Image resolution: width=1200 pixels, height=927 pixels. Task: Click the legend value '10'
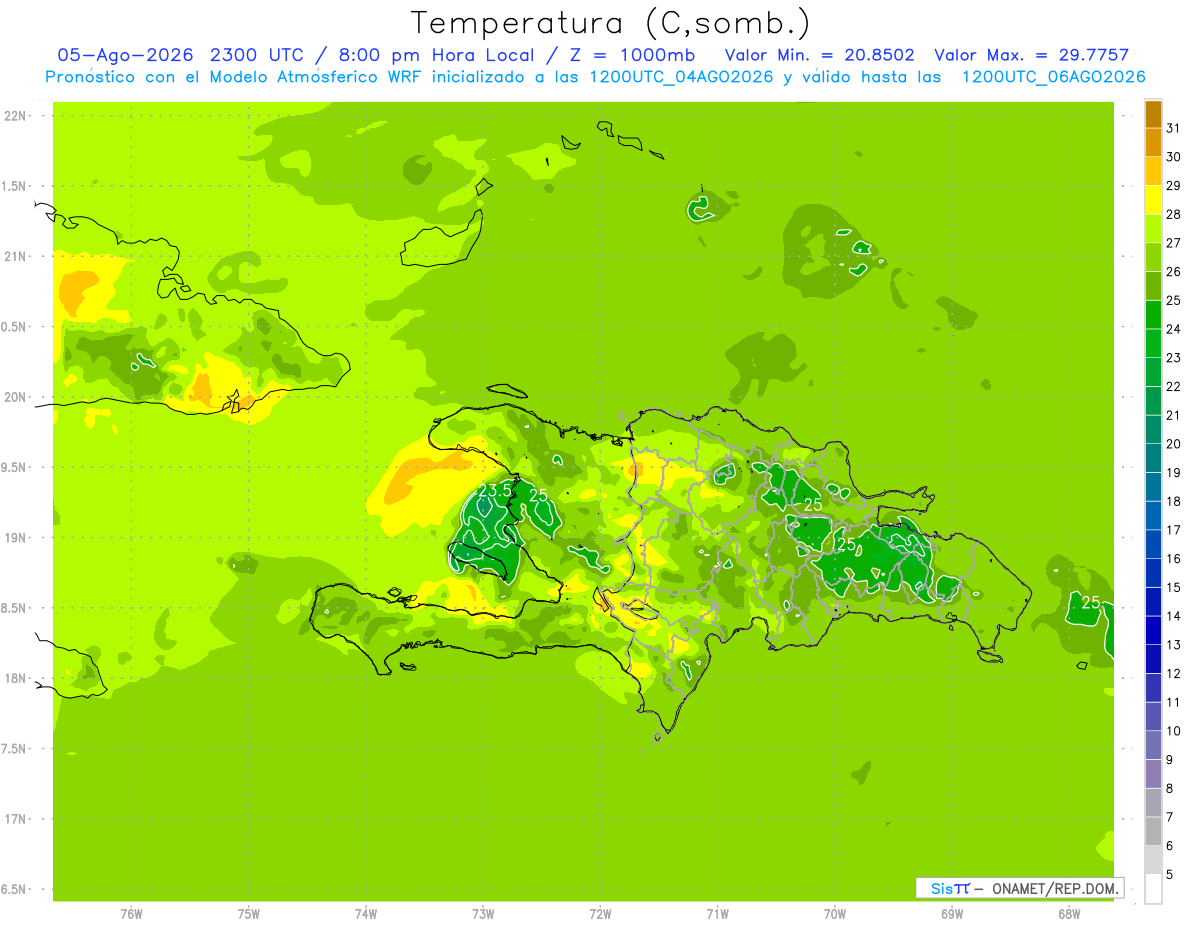coord(1174,731)
